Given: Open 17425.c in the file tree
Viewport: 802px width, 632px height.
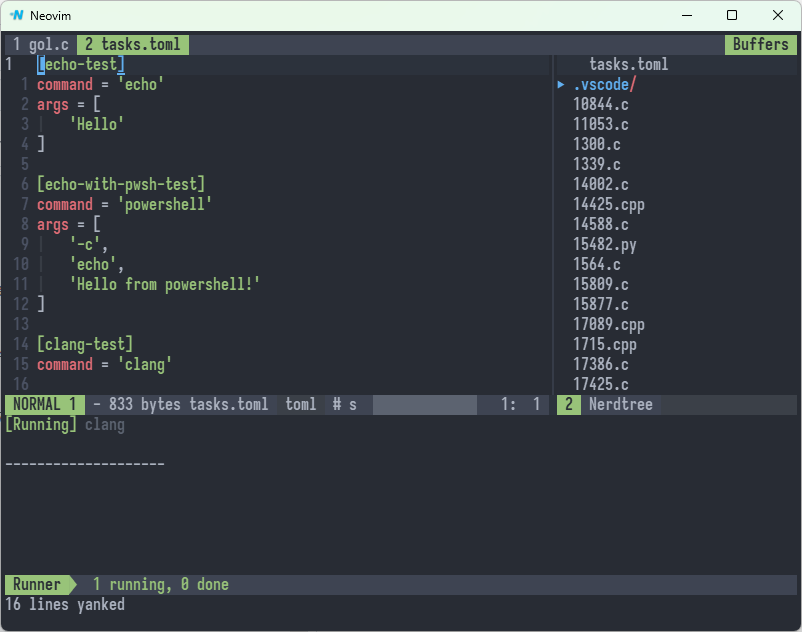Looking at the screenshot, I should pos(600,384).
